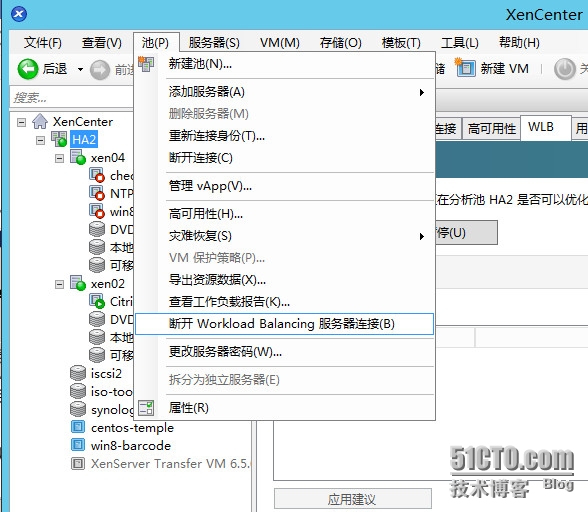Select iscsi2 in the tree

point(106,374)
